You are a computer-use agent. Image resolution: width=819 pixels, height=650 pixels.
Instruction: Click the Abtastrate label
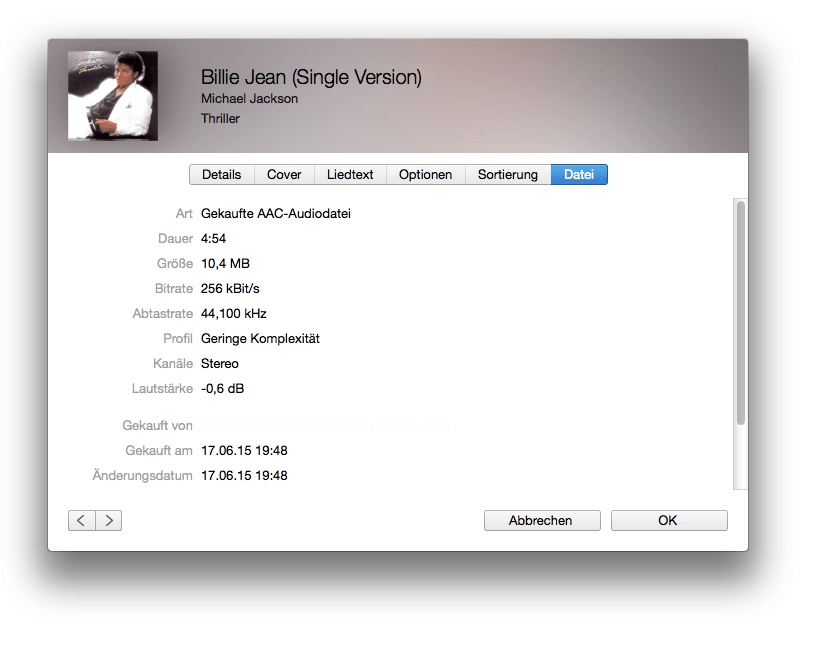(x=163, y=314)
